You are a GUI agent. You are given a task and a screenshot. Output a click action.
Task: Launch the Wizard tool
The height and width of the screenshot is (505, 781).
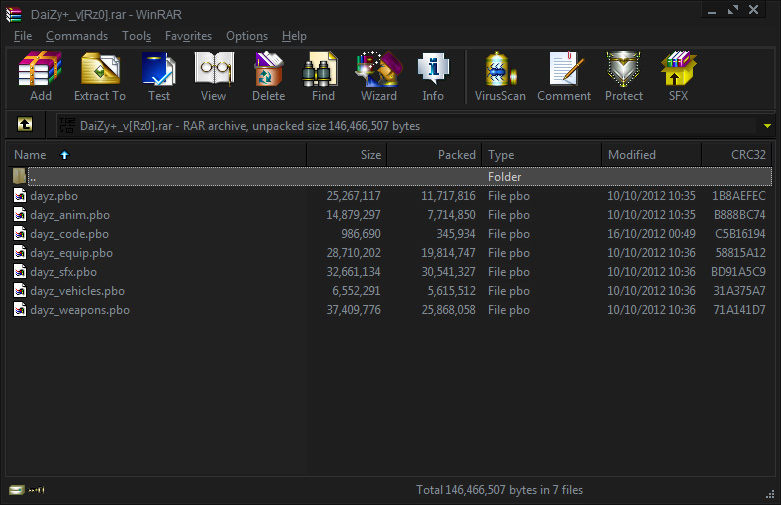379,69
